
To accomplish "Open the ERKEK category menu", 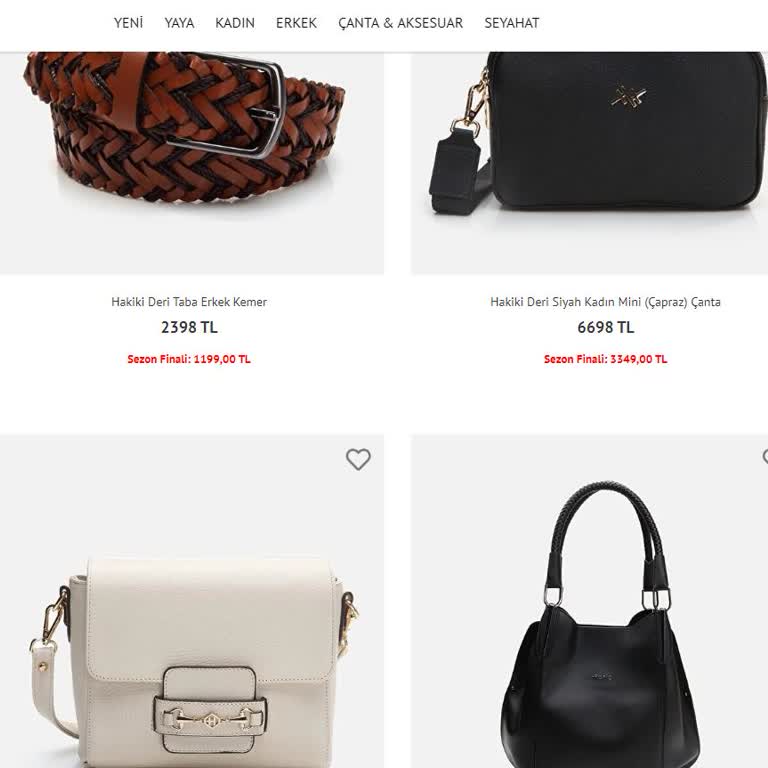I will pos(296,23).
